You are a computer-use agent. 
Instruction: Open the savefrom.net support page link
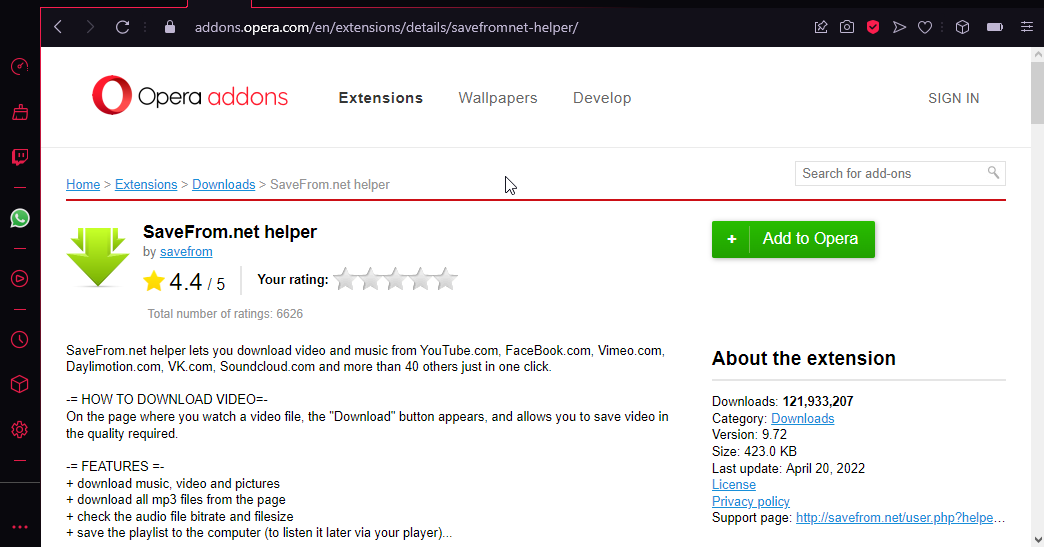click(900, 518)
